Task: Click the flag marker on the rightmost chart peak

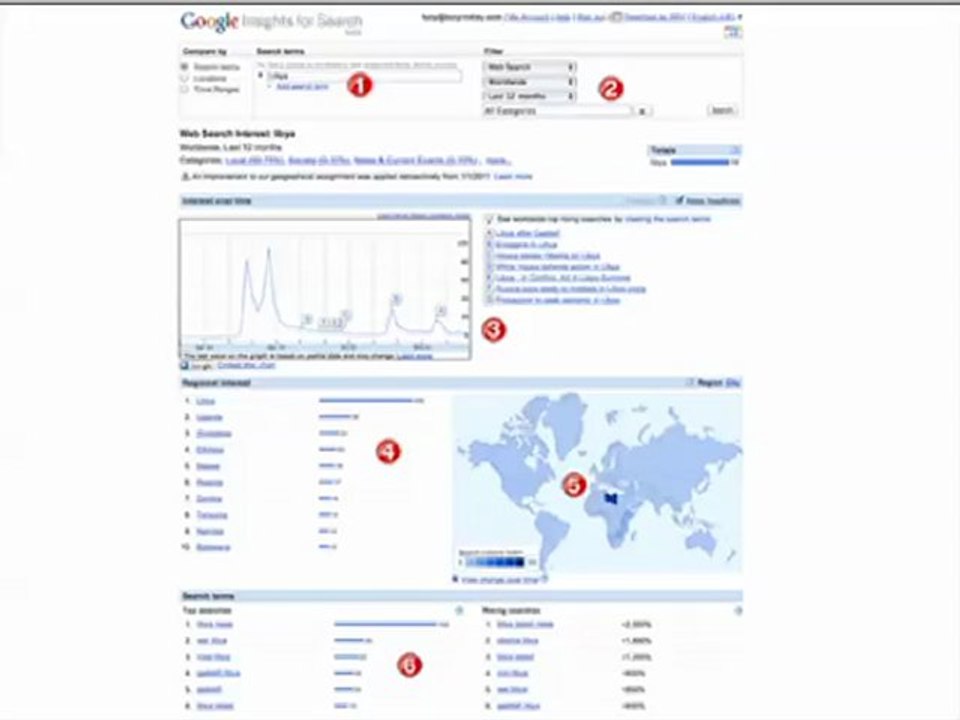Action: 441,311
